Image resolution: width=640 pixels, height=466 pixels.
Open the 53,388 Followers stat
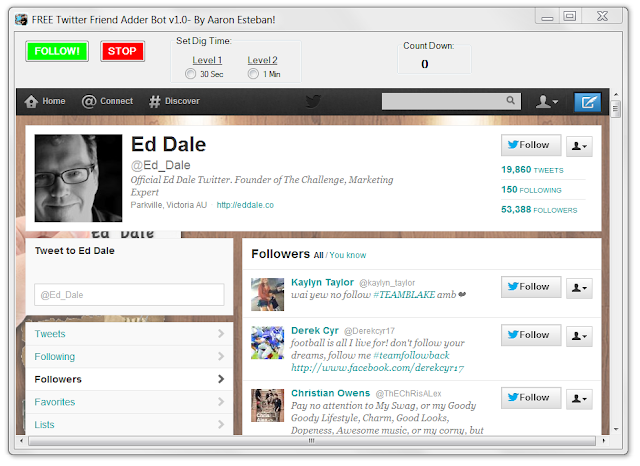(539, 210)
